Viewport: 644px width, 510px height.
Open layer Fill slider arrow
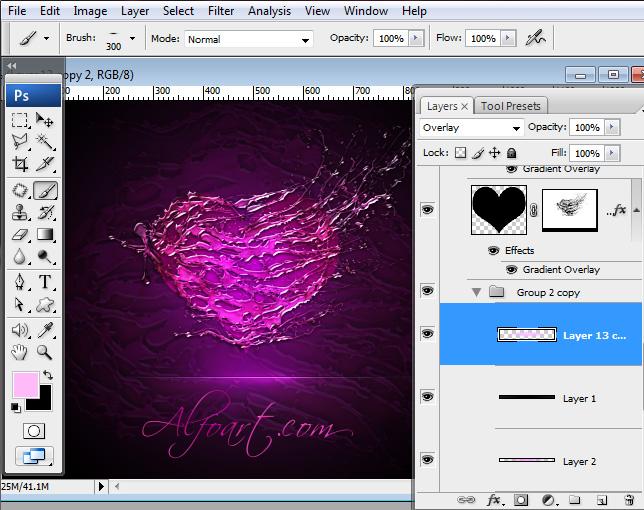click(612, 153)
